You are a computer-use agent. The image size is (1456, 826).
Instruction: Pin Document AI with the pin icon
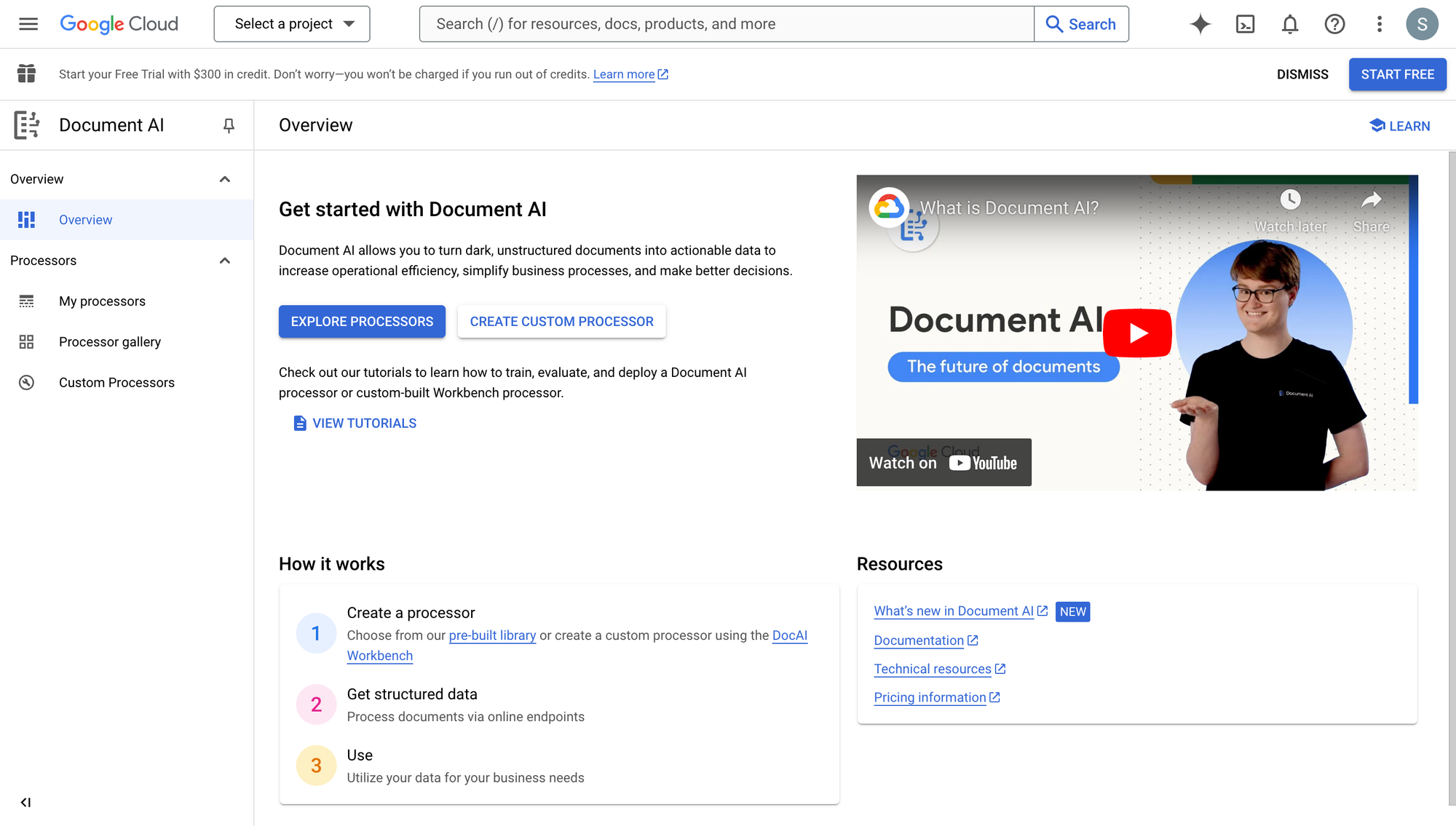click(229, 126)
